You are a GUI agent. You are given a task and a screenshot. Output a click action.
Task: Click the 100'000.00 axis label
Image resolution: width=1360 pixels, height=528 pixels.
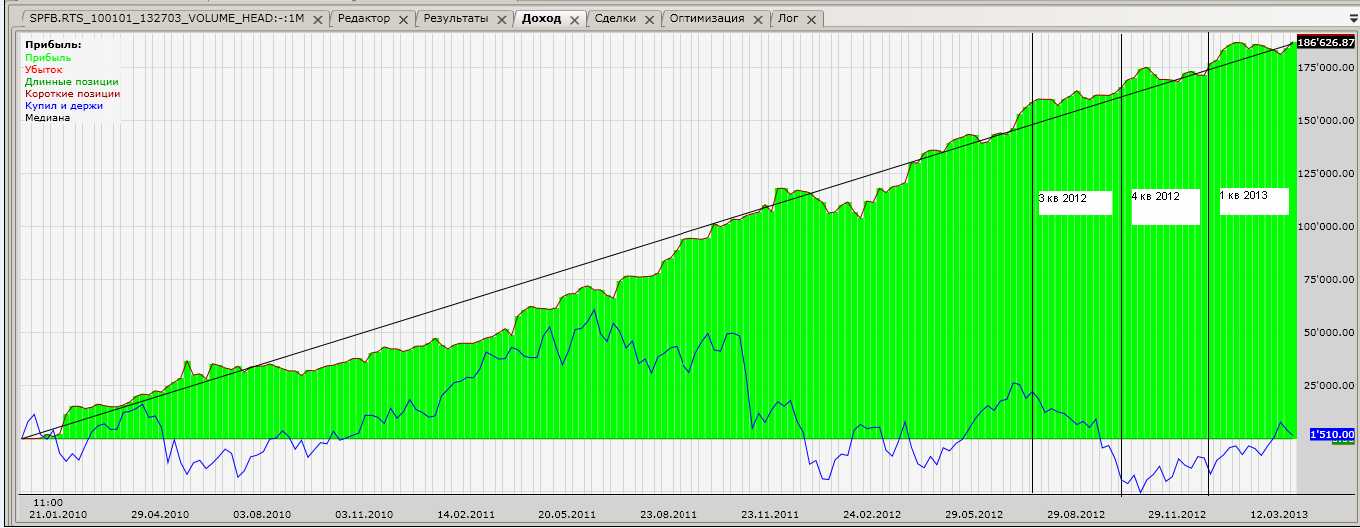point(1327,227)
